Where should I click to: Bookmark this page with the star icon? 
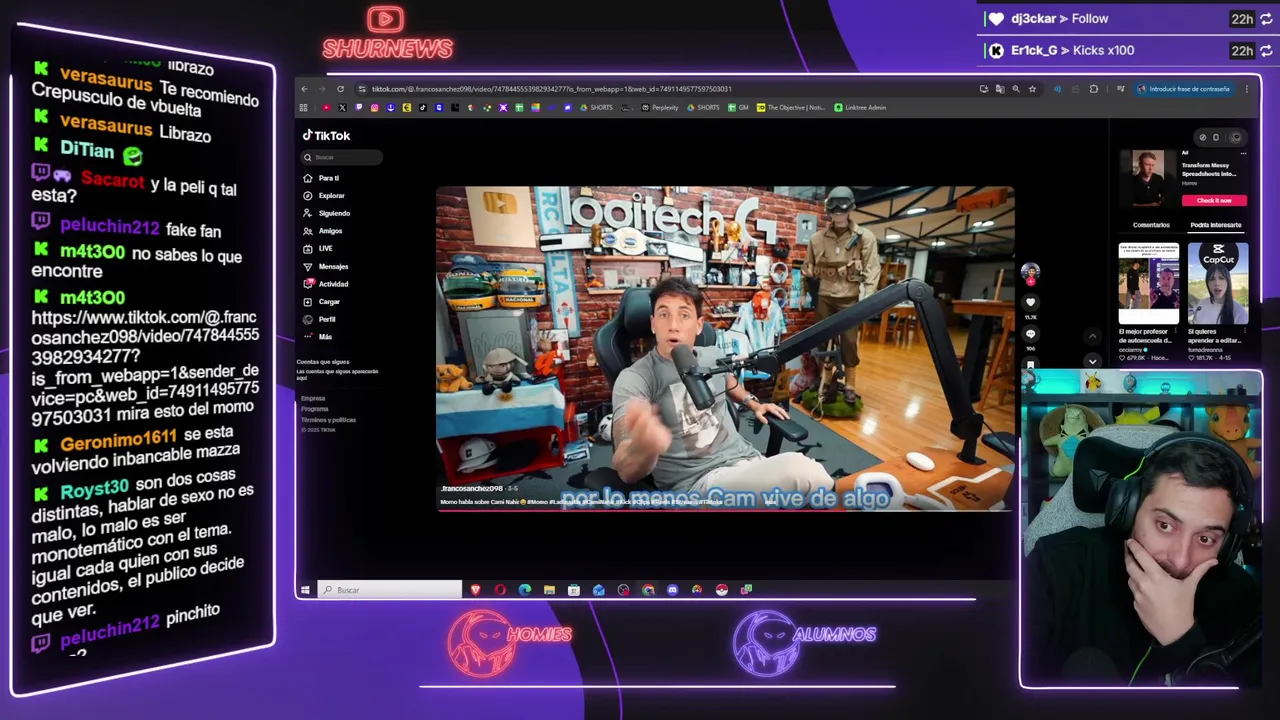[x=1033, y=89]
